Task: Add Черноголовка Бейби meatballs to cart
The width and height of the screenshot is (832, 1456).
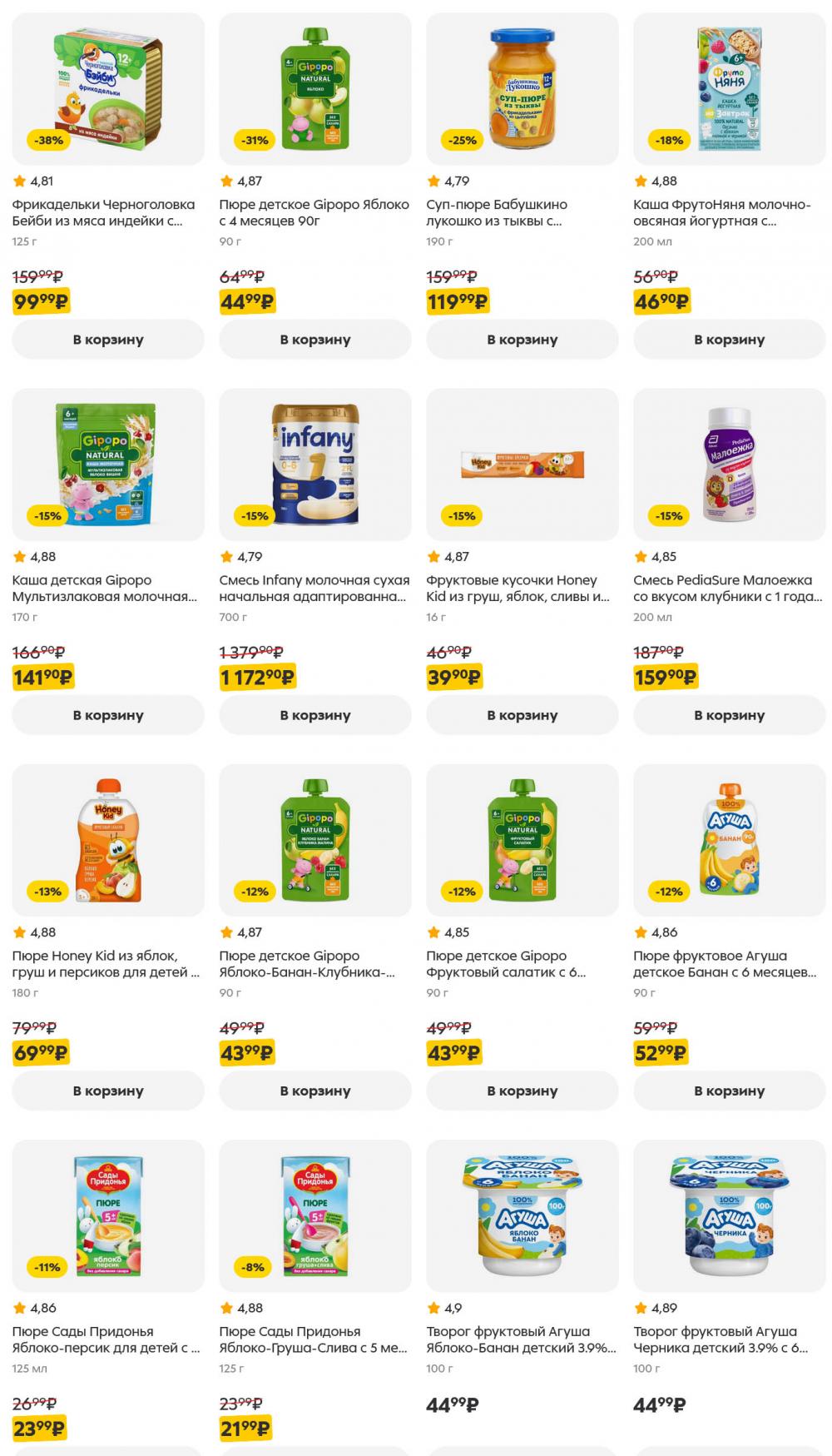Action: 108,340
